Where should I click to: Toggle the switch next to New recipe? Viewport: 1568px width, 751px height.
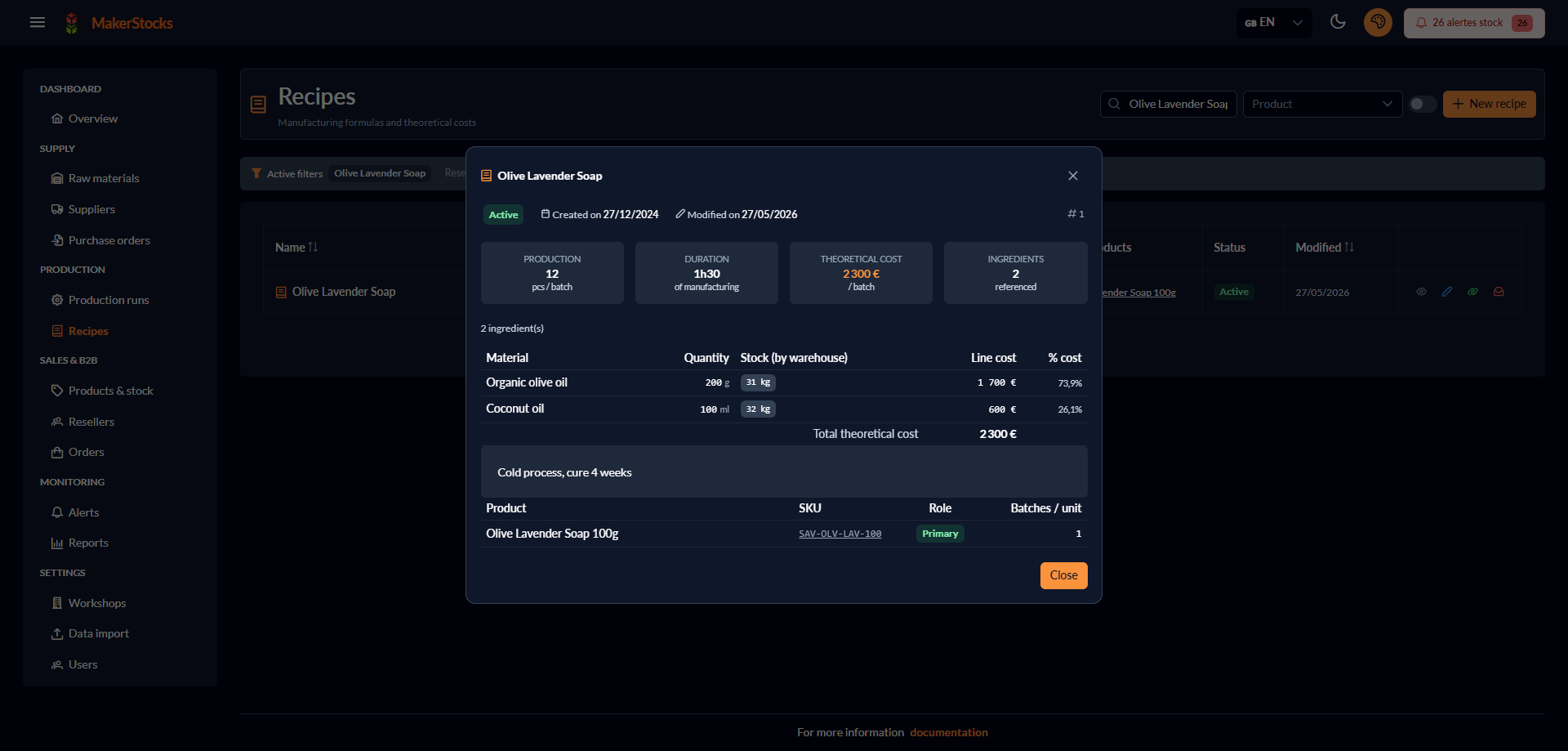(1423, 104)
